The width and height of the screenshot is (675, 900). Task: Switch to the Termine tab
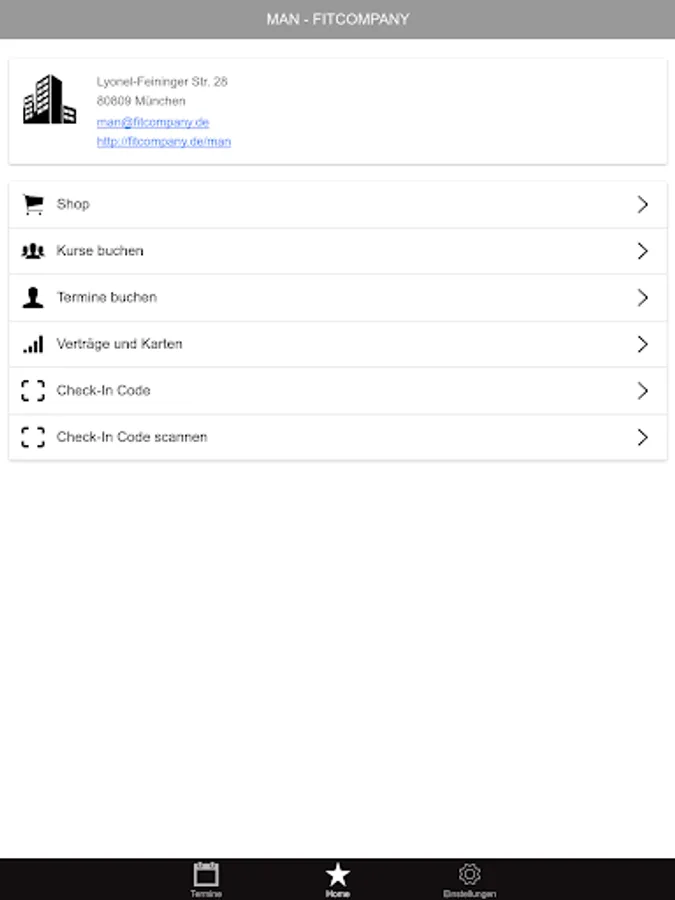(x=206, y=879)
